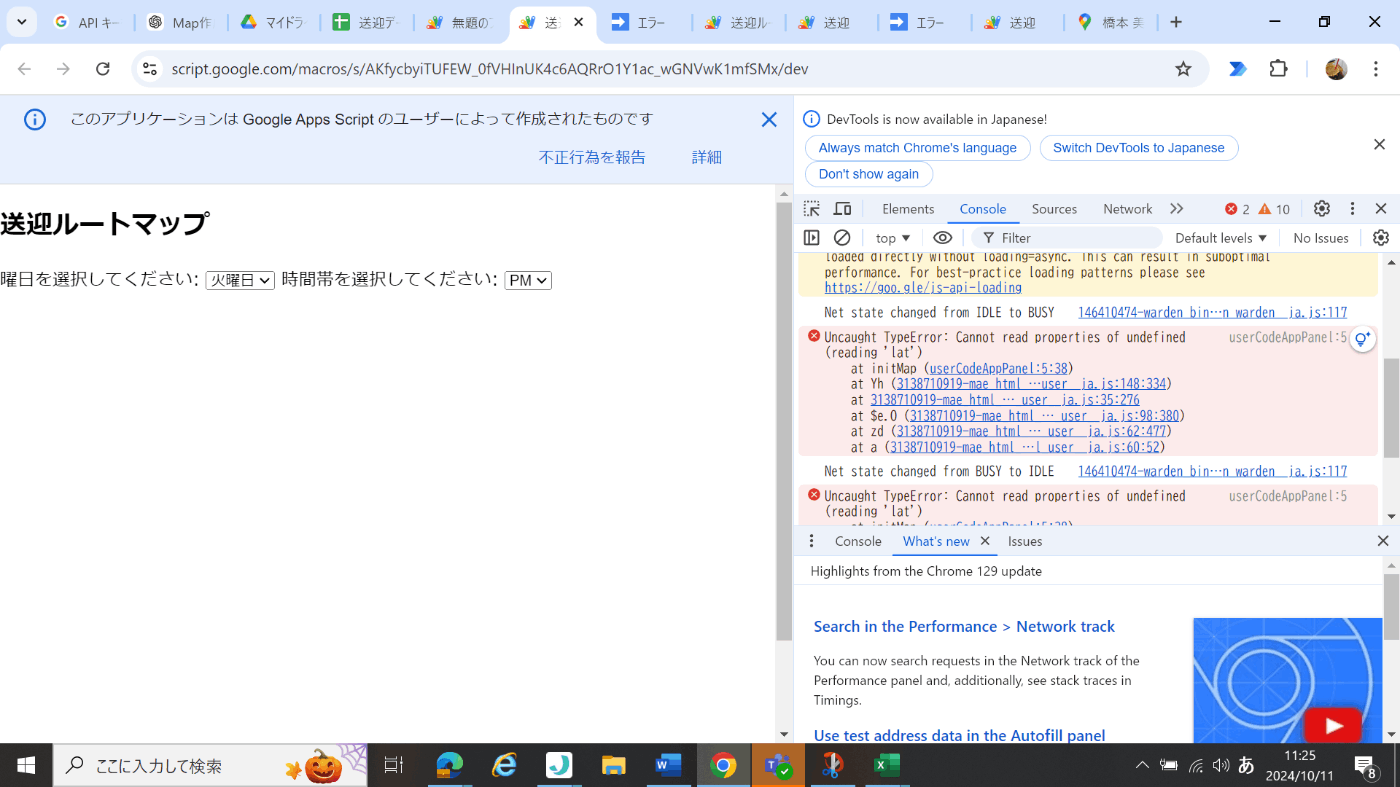Open the JavaScript context dropdown 'top'
This screenshot has height=787, width=1400.
pos(893,238)
